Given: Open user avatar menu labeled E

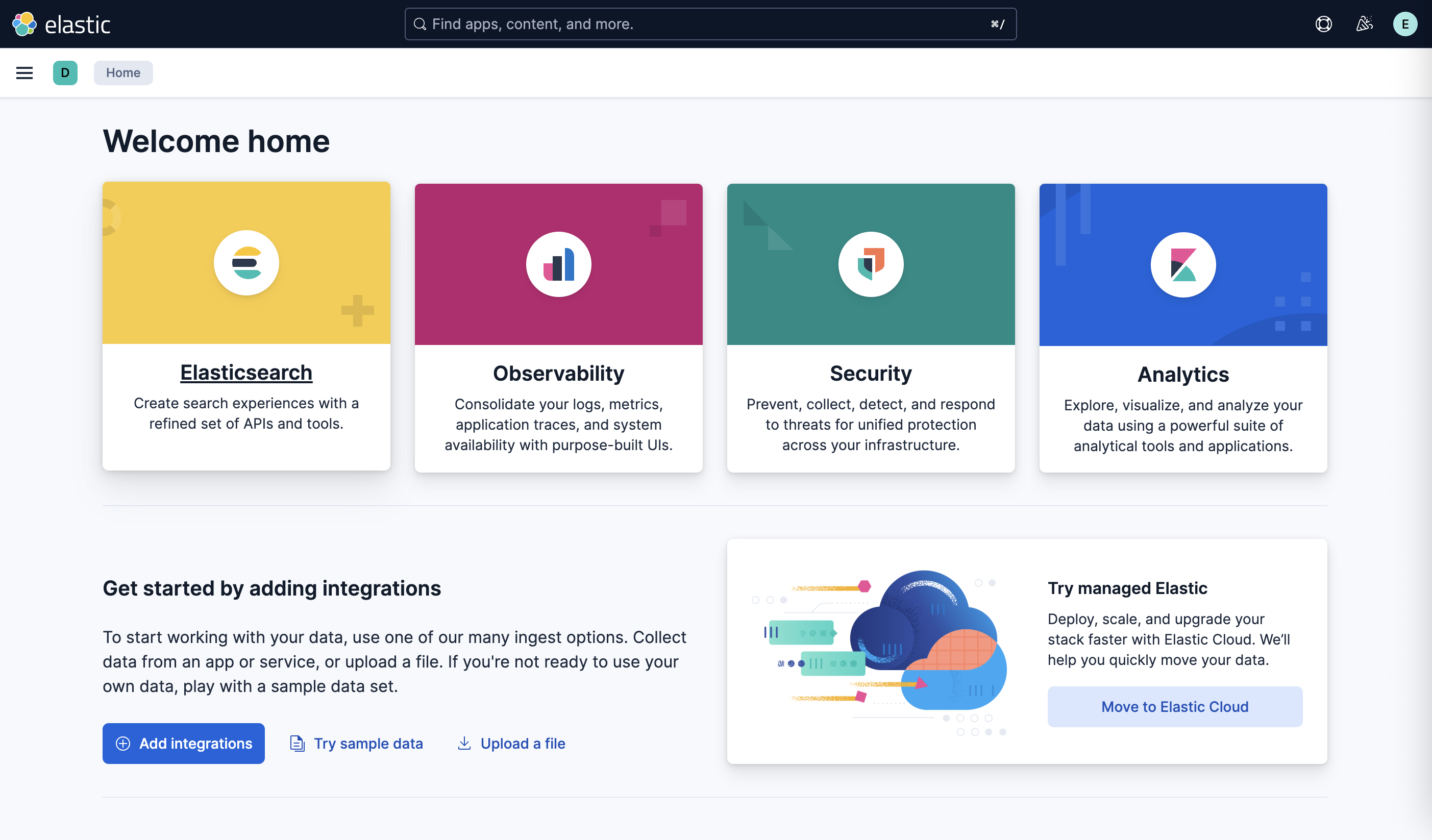Looking at the screenshot, I should 1405,24.
